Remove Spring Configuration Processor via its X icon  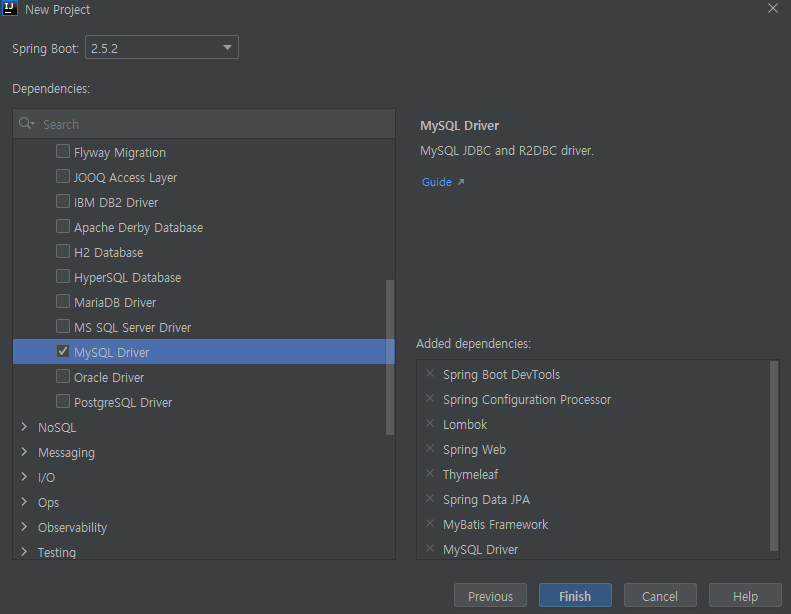430,399
